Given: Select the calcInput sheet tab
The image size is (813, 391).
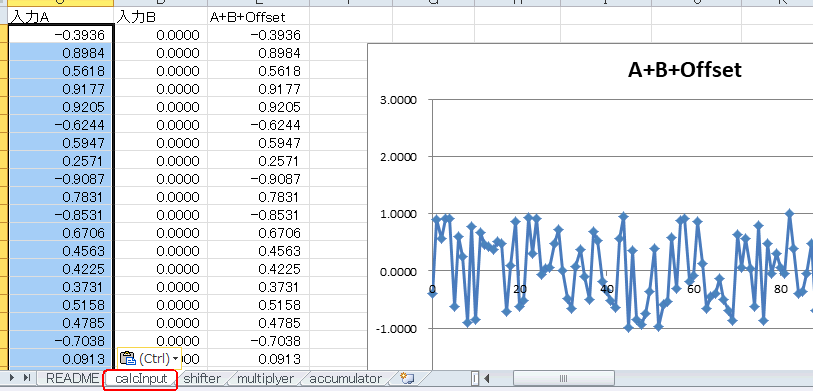Looking at the screenshot, I should pyautogui.click(x=141, y=379).
